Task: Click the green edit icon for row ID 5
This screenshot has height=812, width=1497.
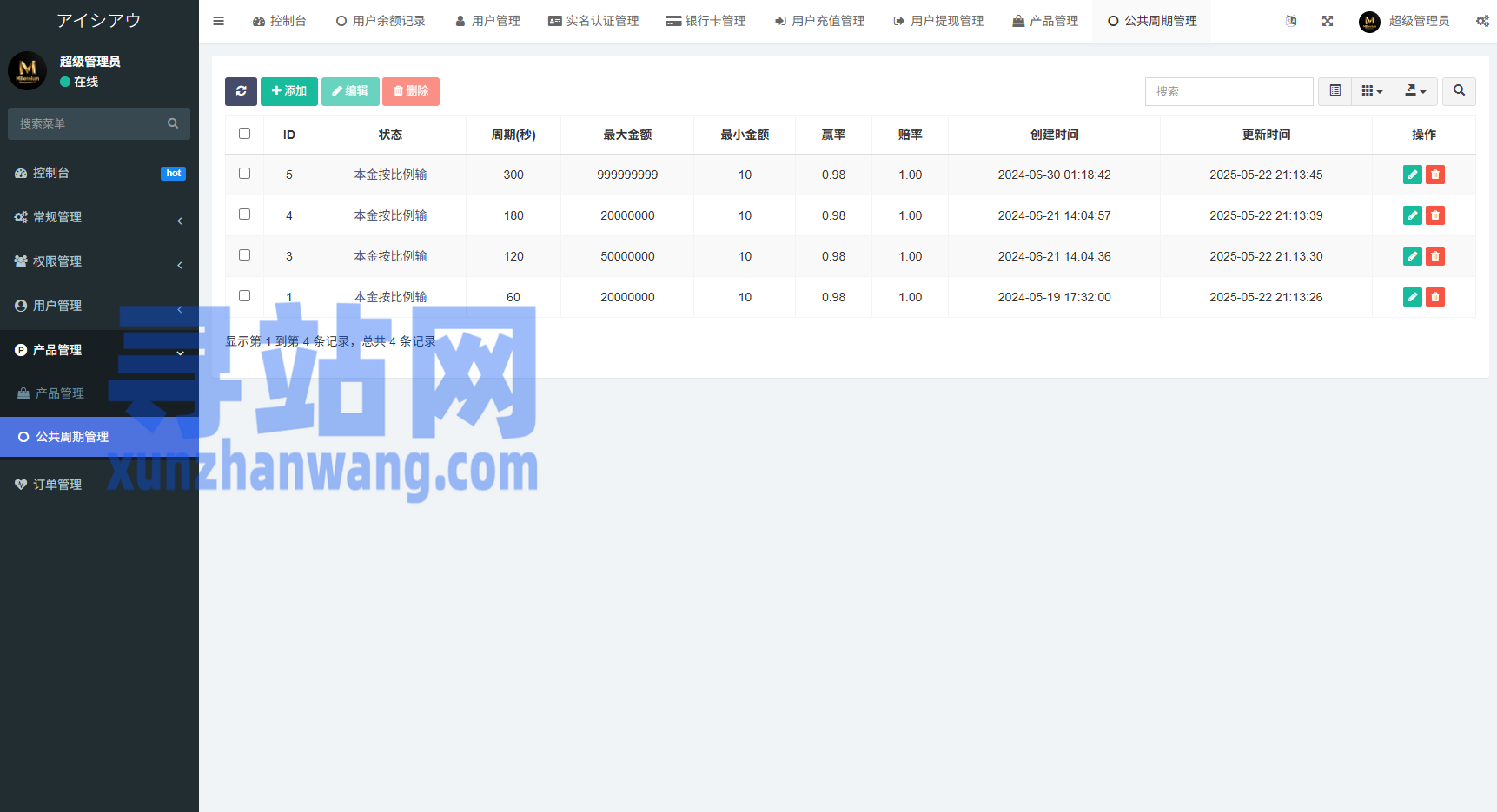Action: (x=1413, y=175)
